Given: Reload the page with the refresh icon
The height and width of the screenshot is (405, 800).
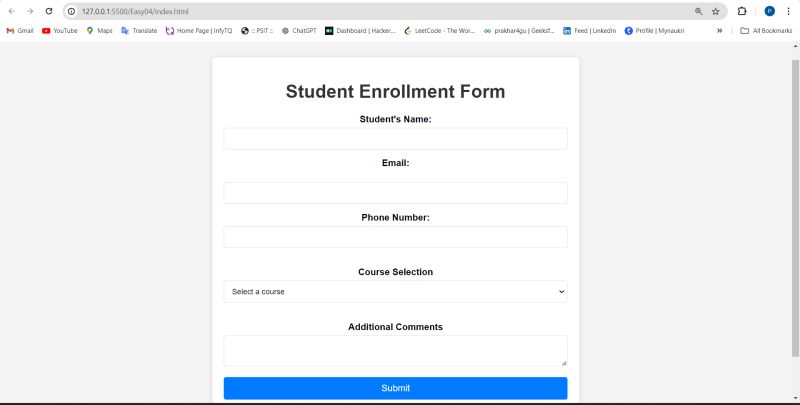Looking at the screenshot, I should [x=49, y=11].
